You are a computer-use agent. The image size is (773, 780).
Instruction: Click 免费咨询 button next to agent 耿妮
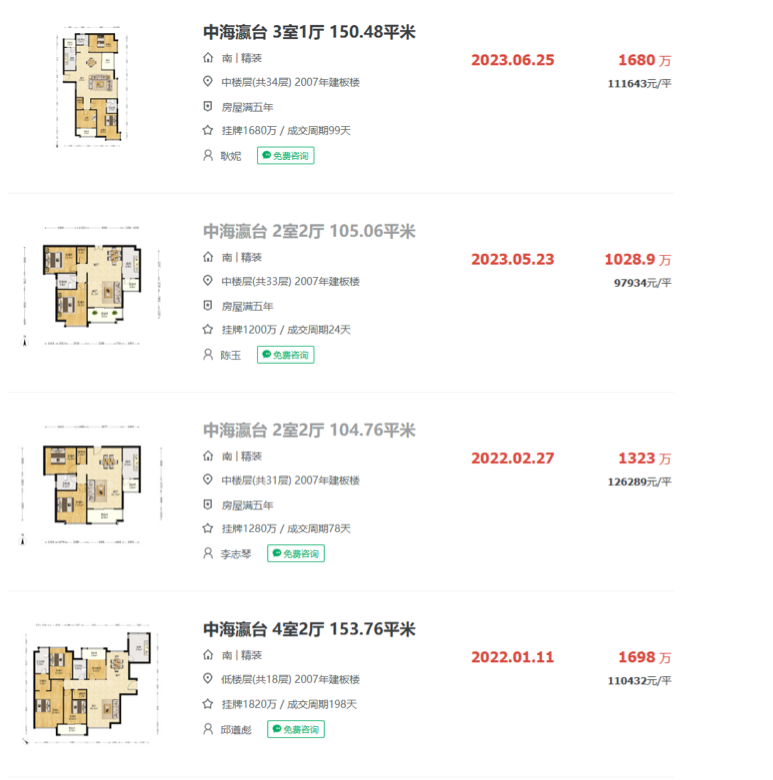pos(286,156)
